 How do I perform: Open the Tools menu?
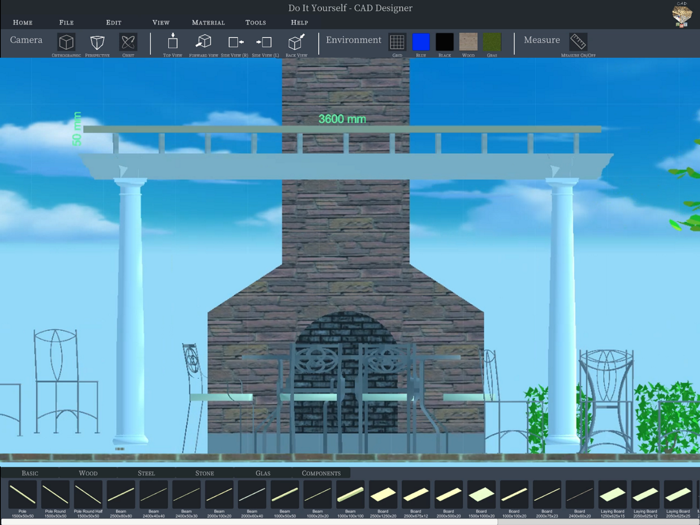(x=255, y=22)
